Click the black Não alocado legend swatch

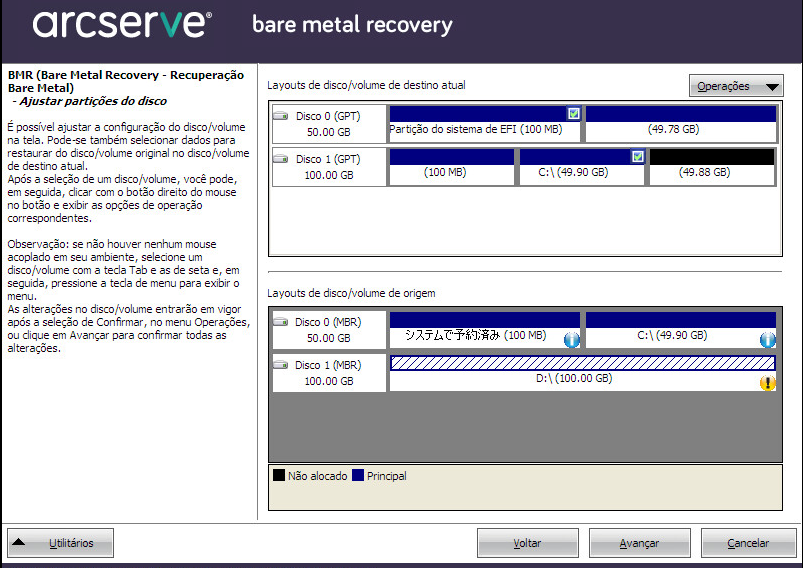pos(279,475)
